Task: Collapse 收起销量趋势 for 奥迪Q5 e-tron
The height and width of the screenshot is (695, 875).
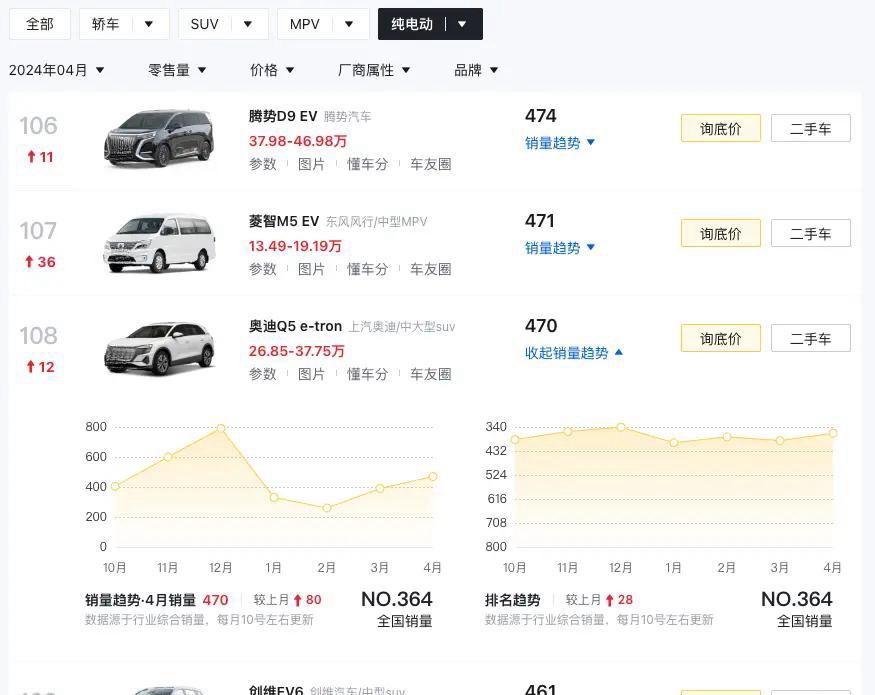Action: pyautogui.click(x=574, y=353)
